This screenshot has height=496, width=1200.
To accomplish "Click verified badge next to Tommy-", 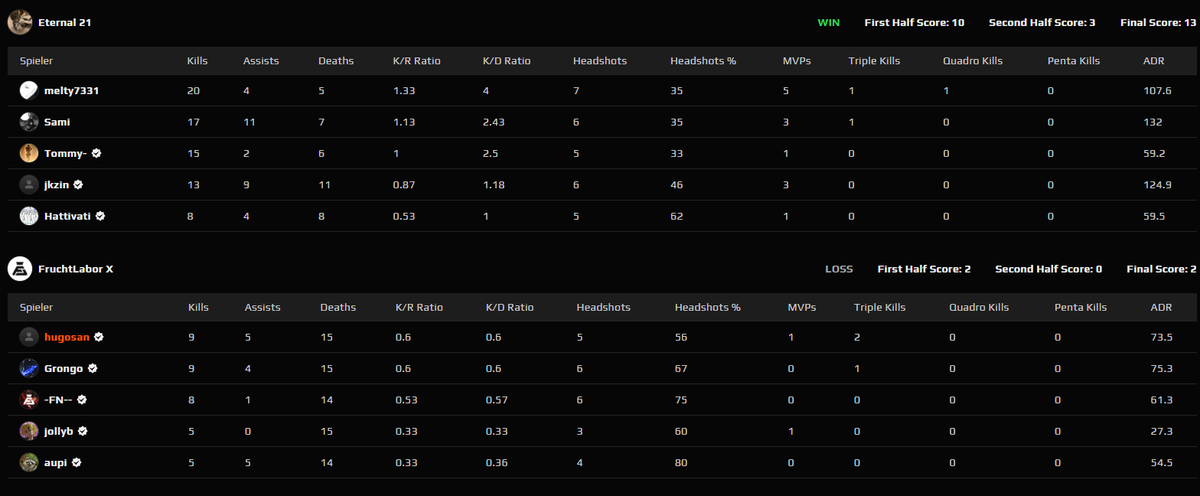I will [x=97, y=153].
